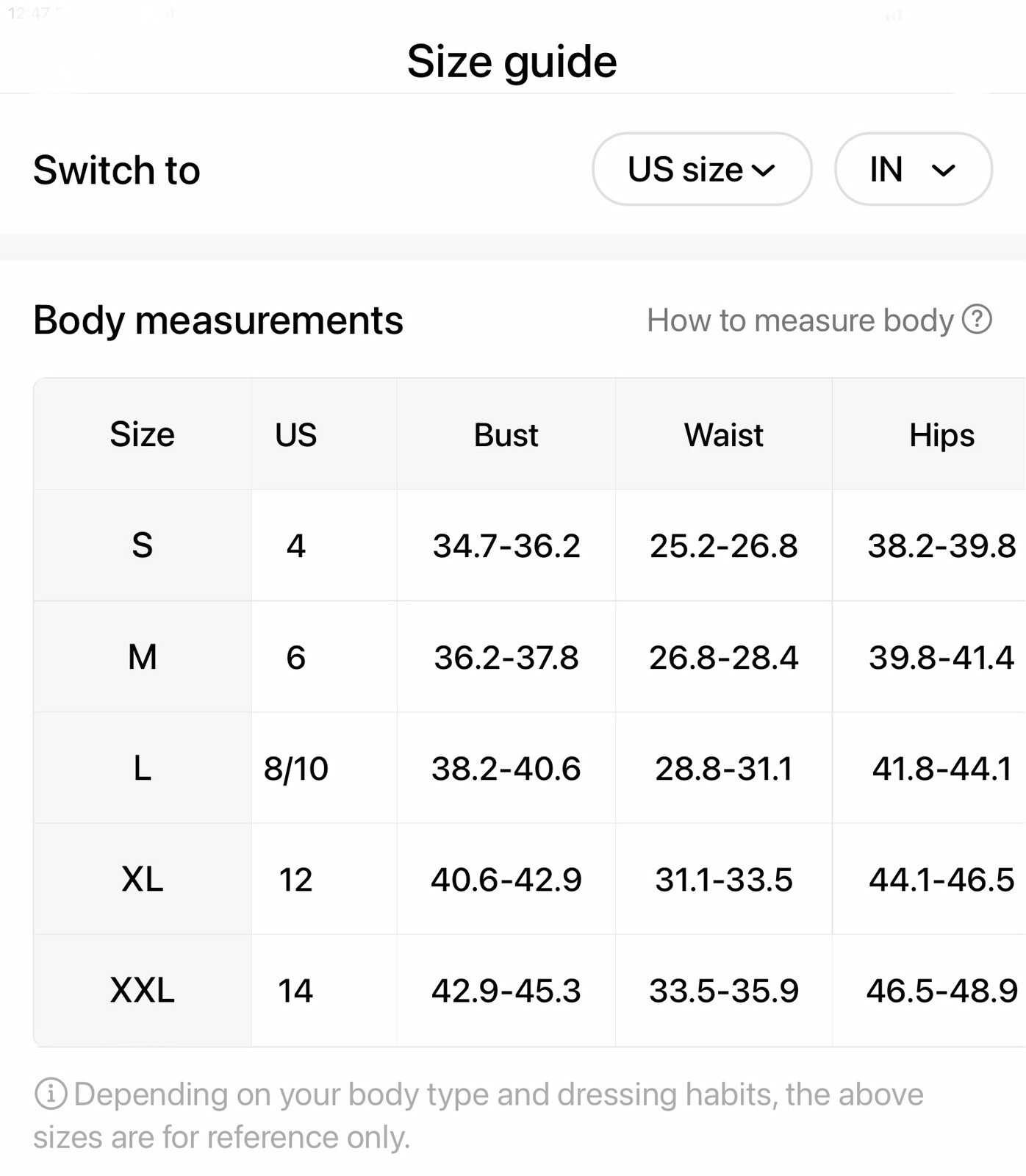This screenshot has height=1176, width=1026.
Task: Click bust value 34.7-36.2
Action: pos(506,546)
